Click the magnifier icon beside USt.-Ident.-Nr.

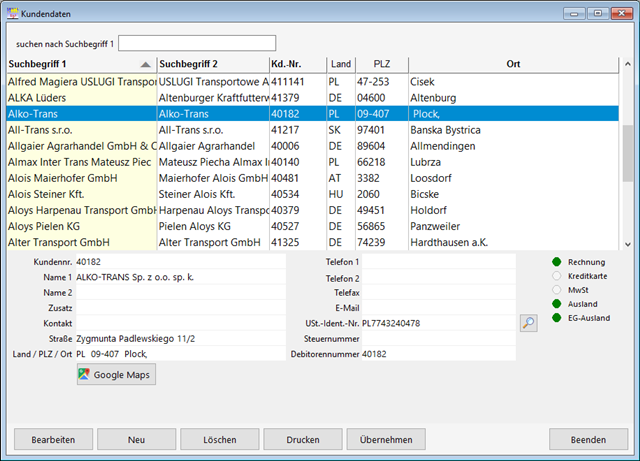pyautogui.click(x=528, y=323)
